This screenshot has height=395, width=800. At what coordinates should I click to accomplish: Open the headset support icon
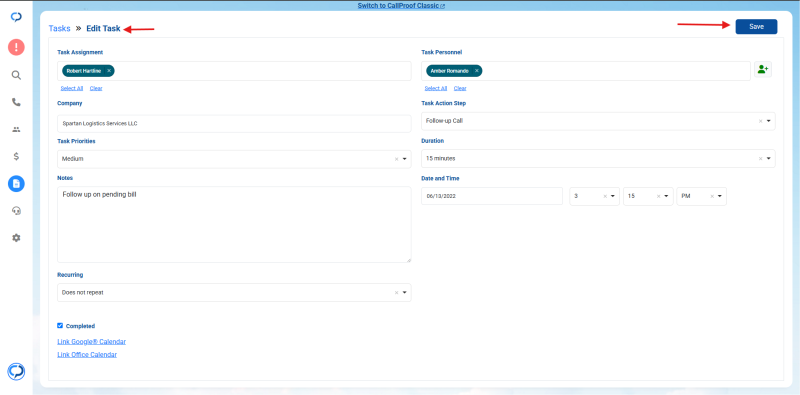coord(16,211)
